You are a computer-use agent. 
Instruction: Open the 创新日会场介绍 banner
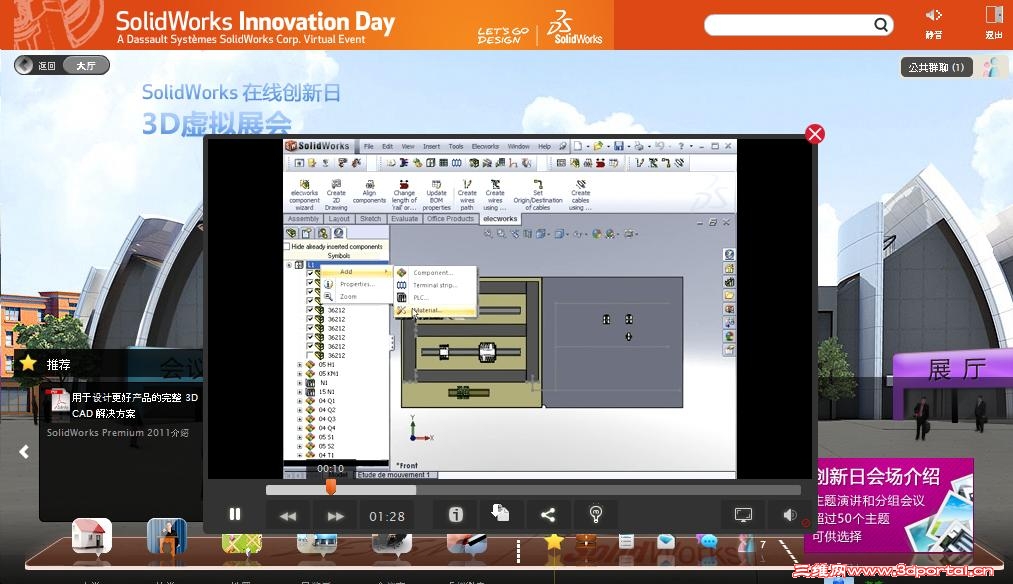point(888,505)
